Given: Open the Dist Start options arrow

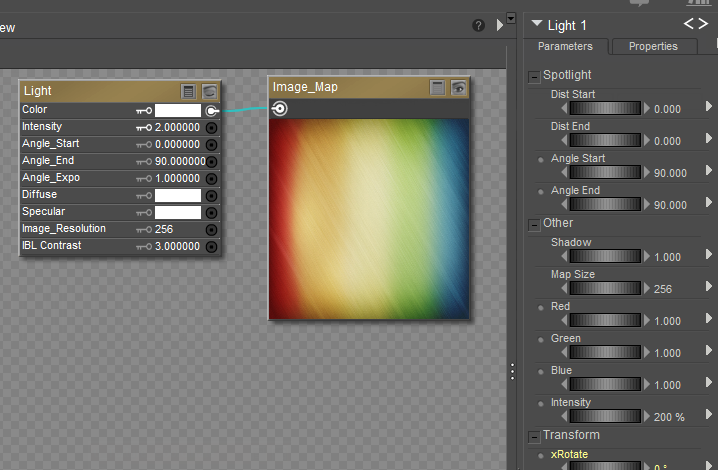Looking at the screenshot, I should (x=709, y=106).
